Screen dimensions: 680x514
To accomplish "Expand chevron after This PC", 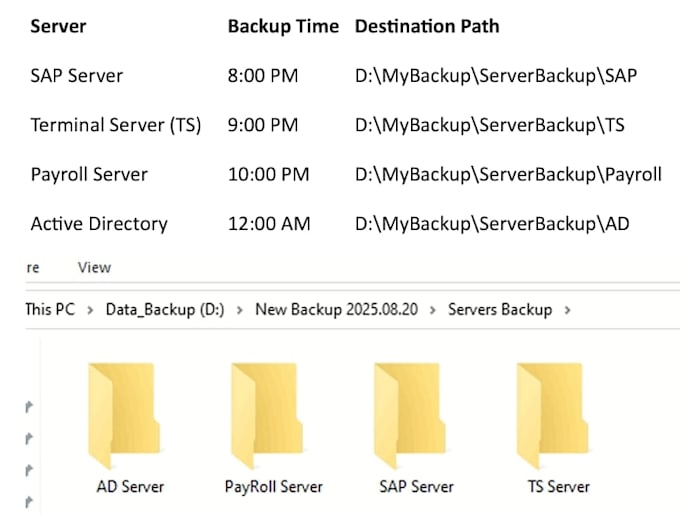I will (90, 310).
